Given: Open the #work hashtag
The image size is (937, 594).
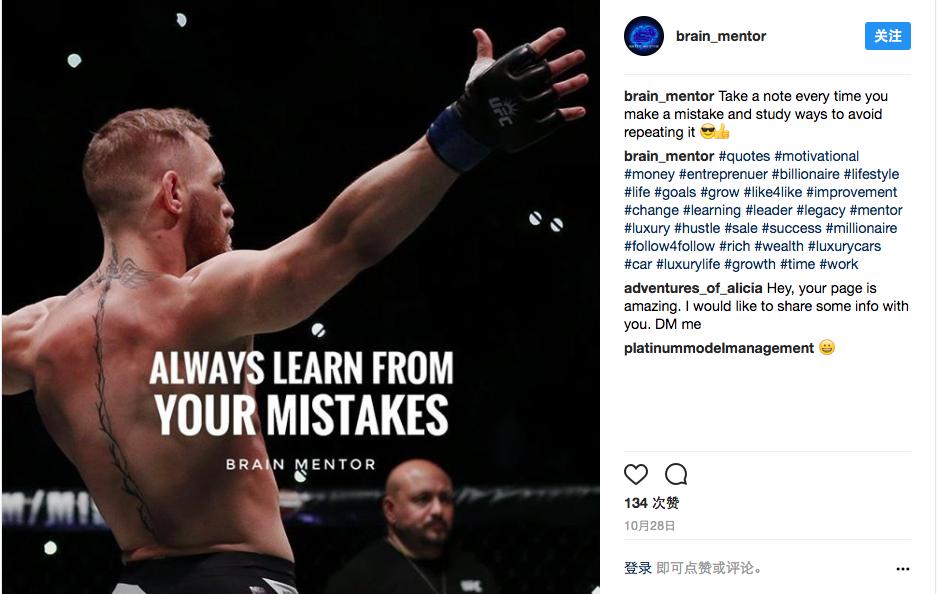Looking at the screenshot, I should pyautogui.click(x=838, y=264).
